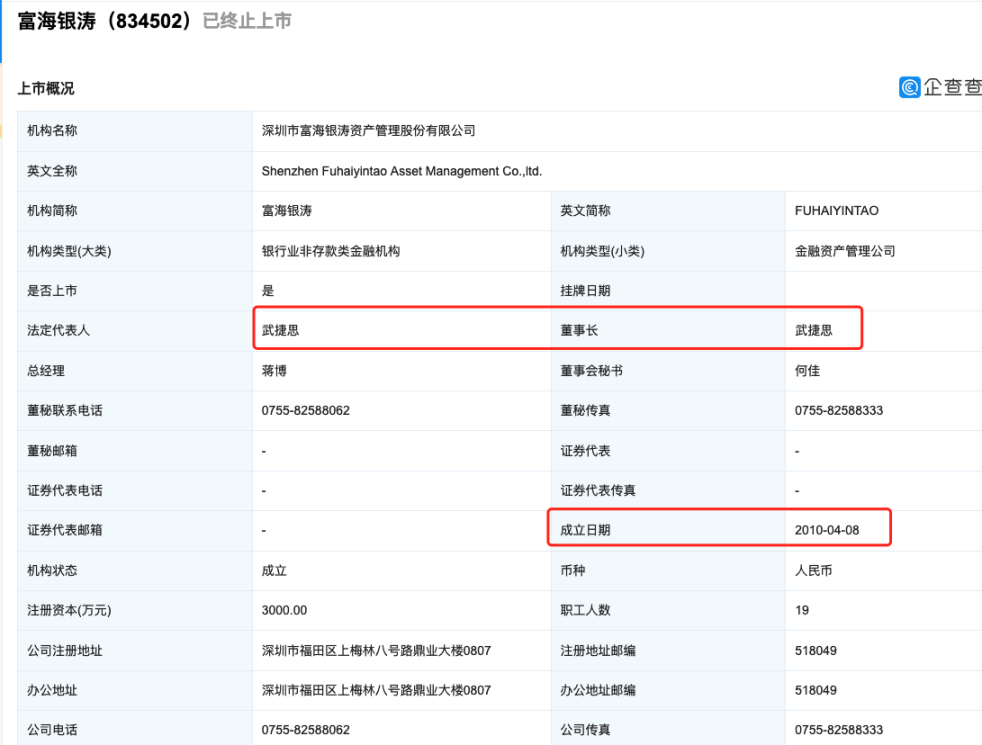Click the 董事长 value 武捷思

click(x=814, y=331)
